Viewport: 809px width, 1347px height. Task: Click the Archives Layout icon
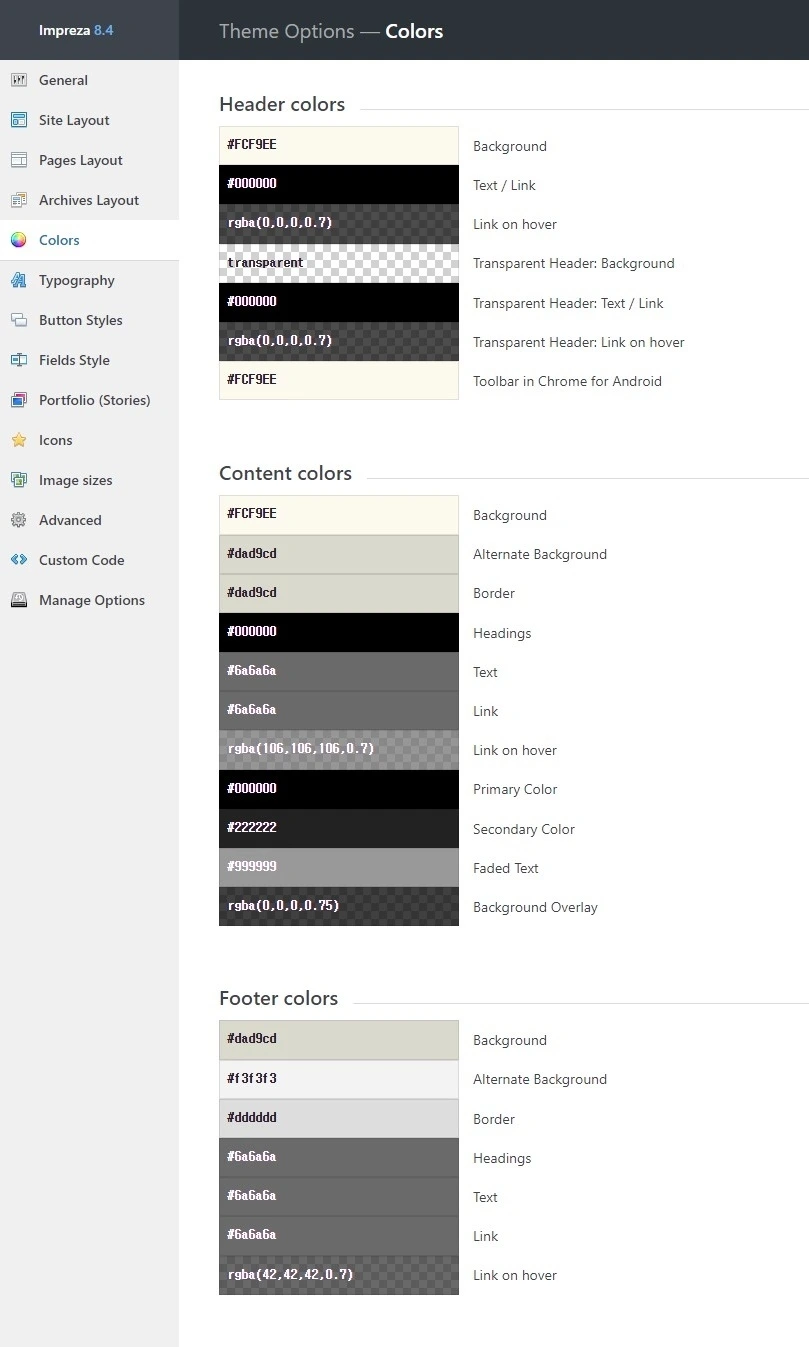pyautogui.click(x=19, y=200)
